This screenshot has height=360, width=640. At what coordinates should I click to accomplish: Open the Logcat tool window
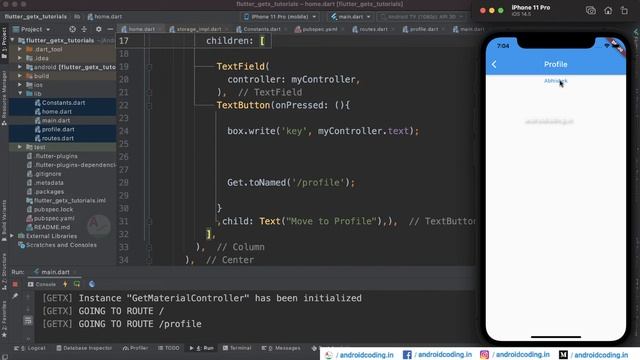click(30, 348)
